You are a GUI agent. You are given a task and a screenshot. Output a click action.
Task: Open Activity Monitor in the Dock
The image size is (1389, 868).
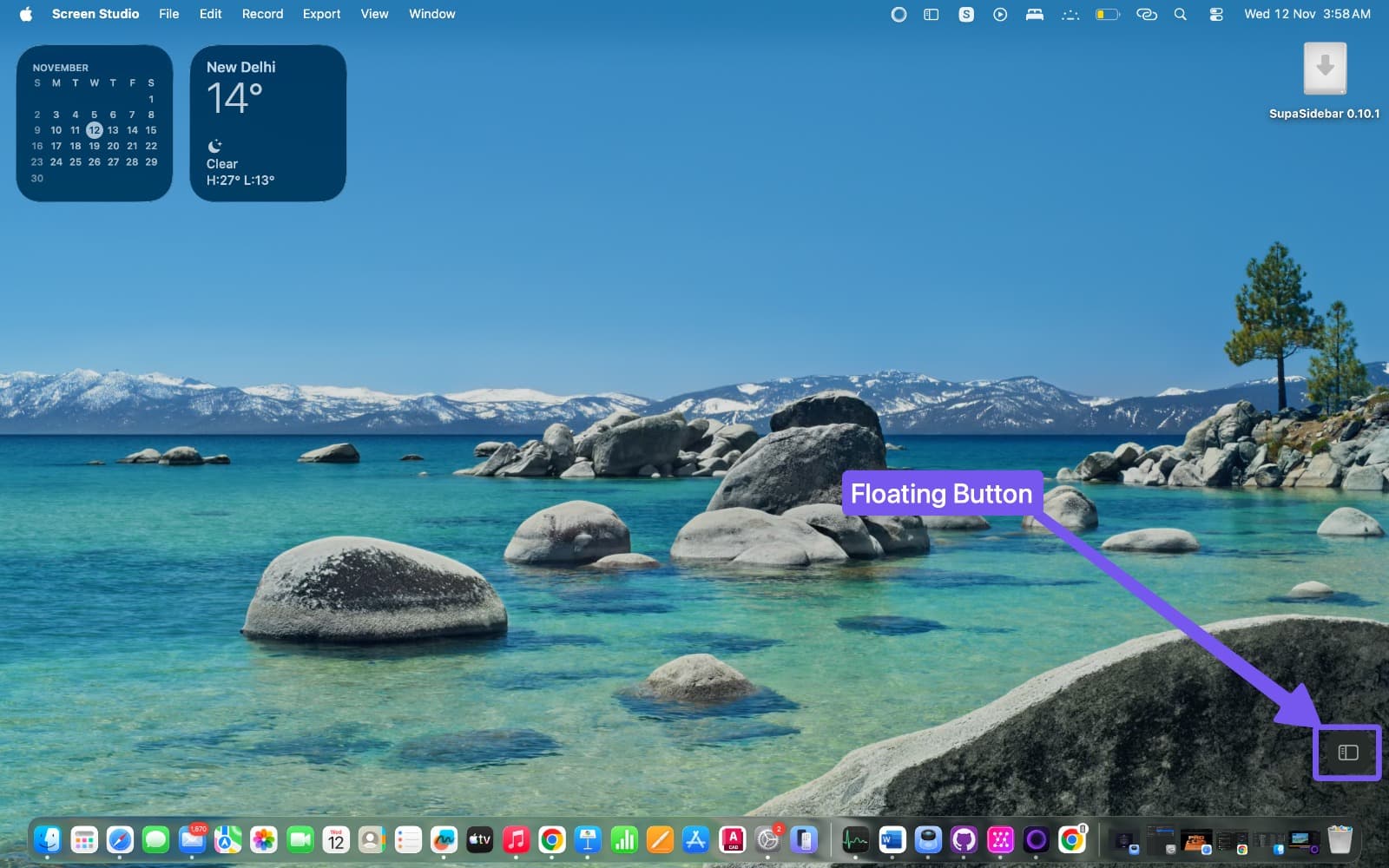pyautogui.click(x=855, y=839)
